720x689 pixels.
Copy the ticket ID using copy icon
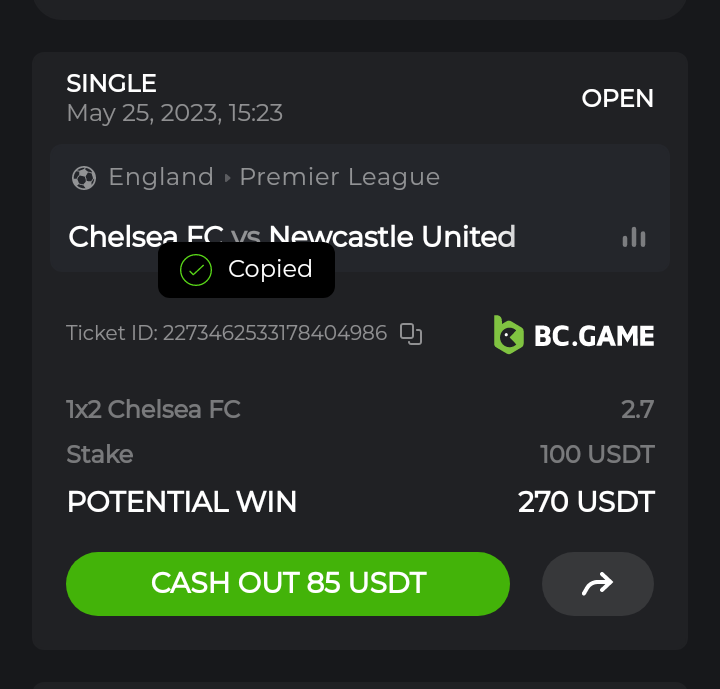411,334
